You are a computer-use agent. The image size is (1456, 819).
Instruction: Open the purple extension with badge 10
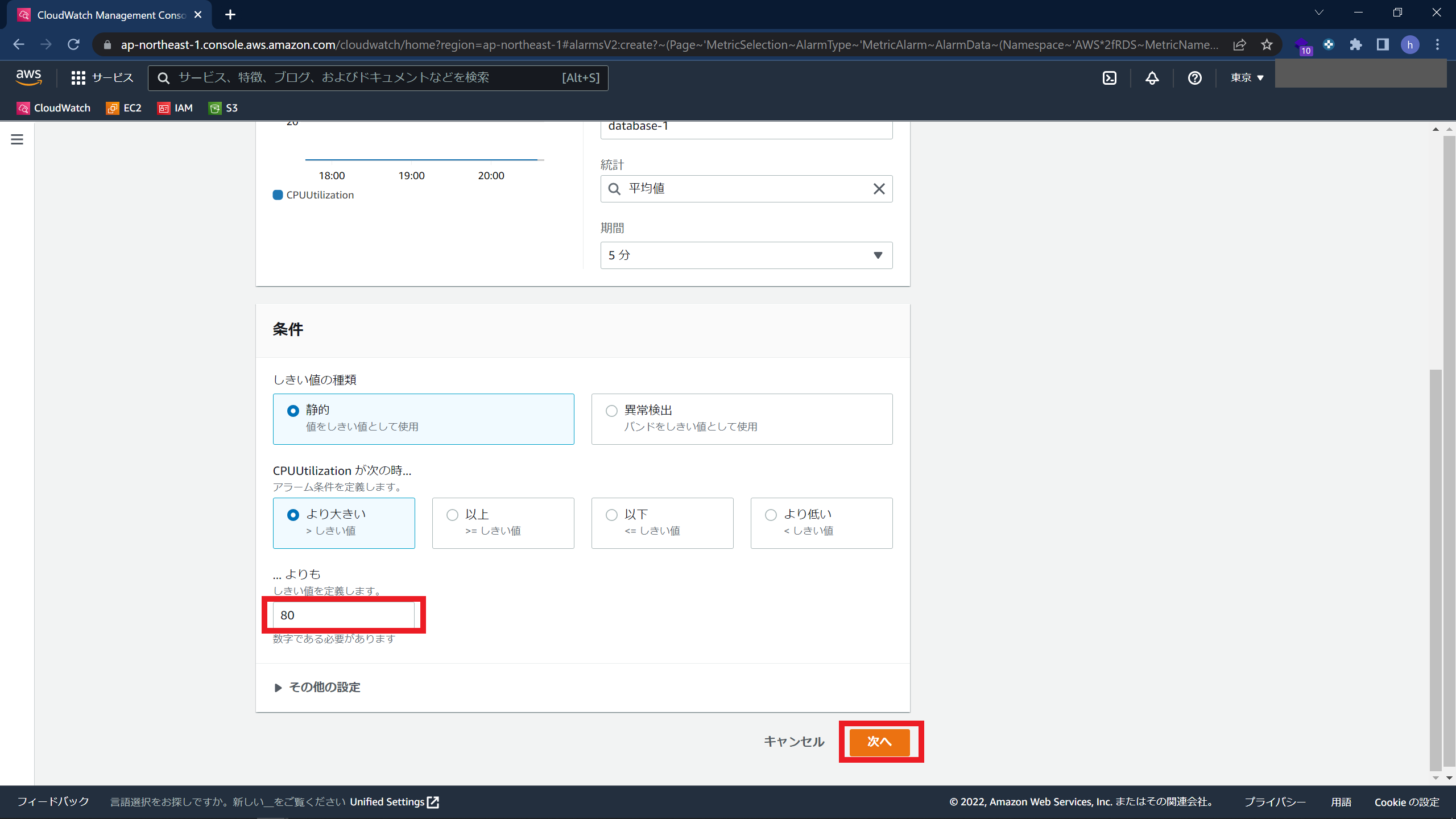click(1302, 45)
